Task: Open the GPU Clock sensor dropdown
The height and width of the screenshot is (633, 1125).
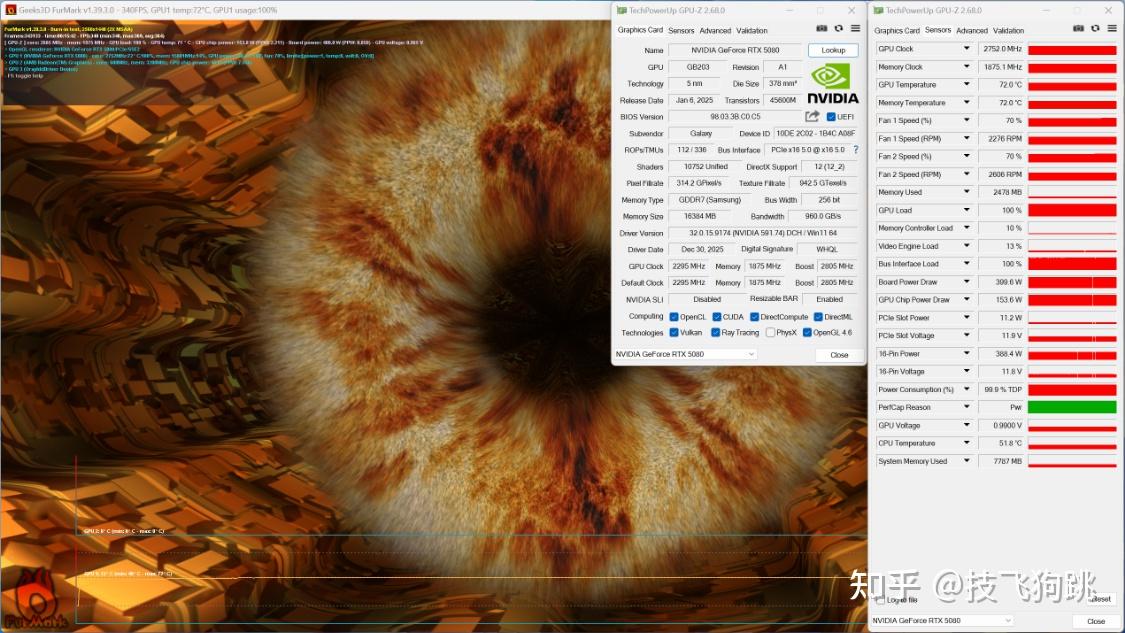Action: [966, 49]
